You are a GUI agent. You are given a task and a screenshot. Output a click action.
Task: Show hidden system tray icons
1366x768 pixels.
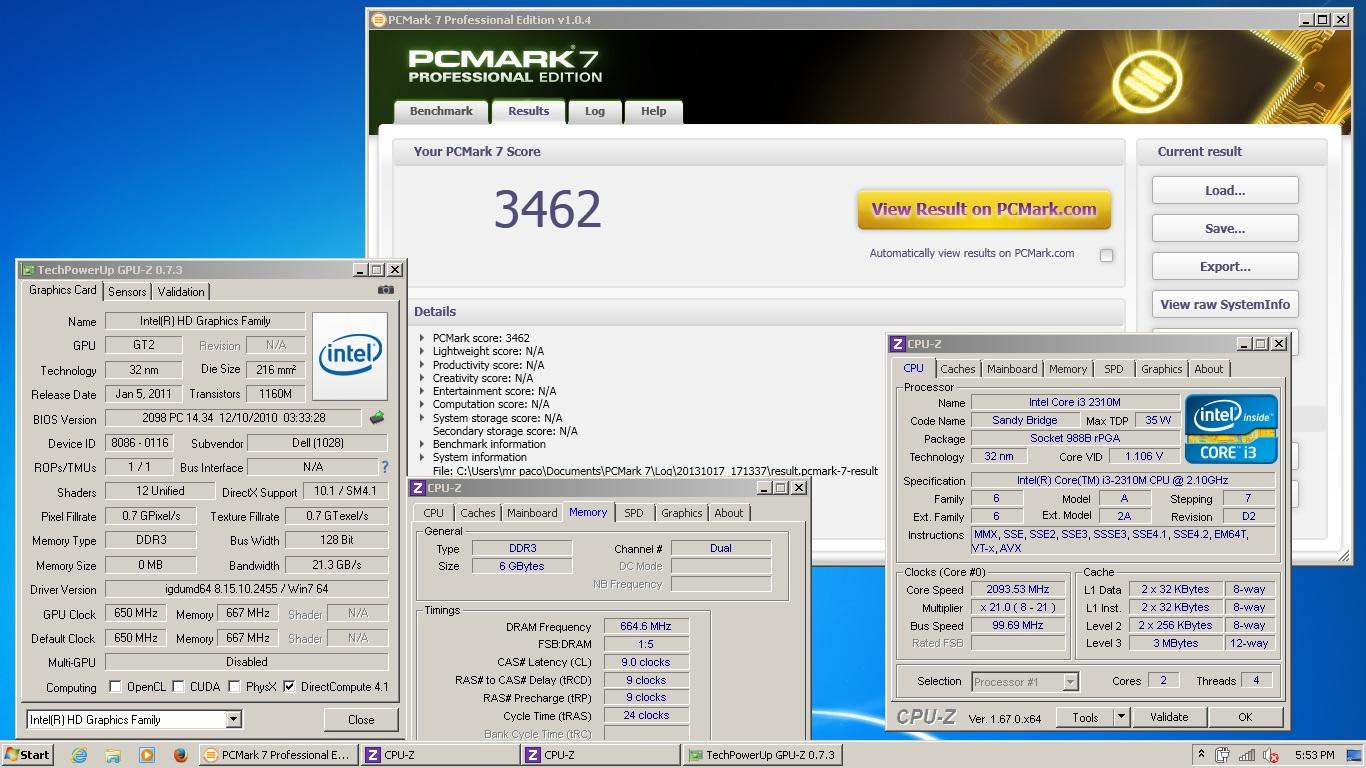coord(1201,755)
